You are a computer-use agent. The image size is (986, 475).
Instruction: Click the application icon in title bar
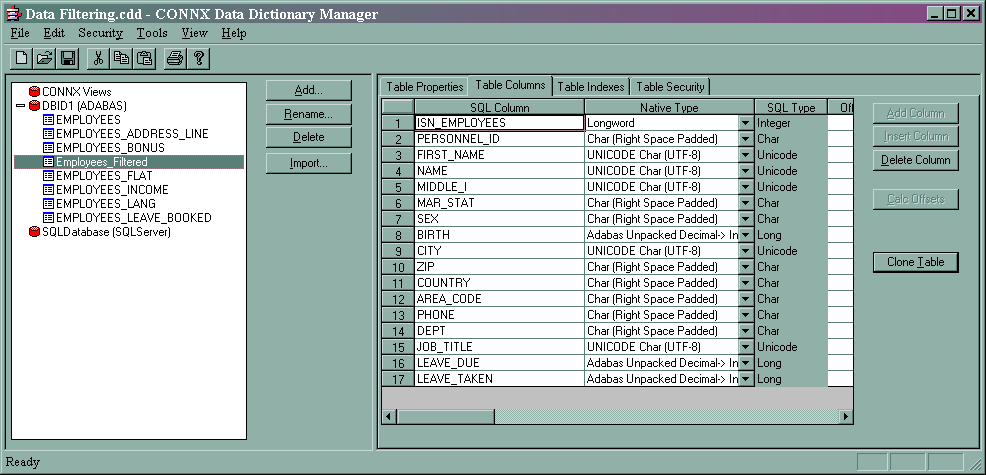click(x=13, y=13)
